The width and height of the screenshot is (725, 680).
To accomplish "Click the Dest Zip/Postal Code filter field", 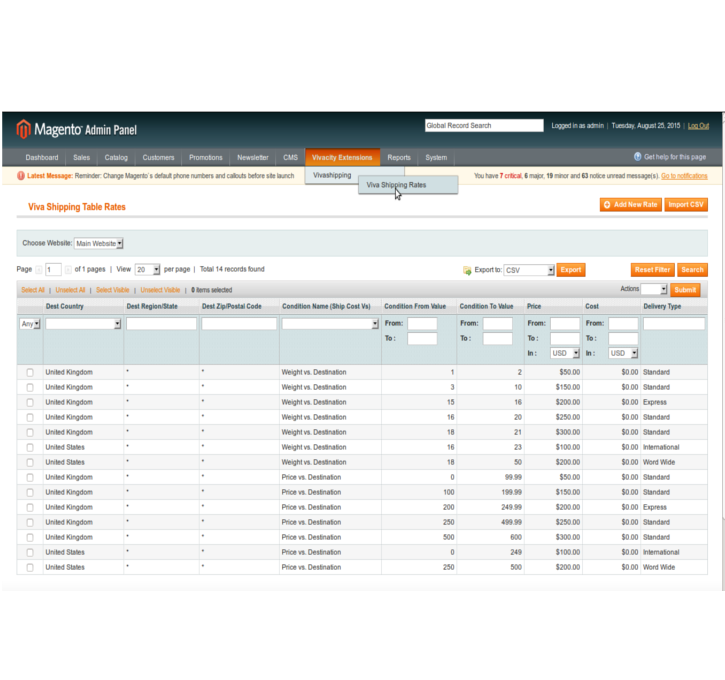I will click(239, 324).
